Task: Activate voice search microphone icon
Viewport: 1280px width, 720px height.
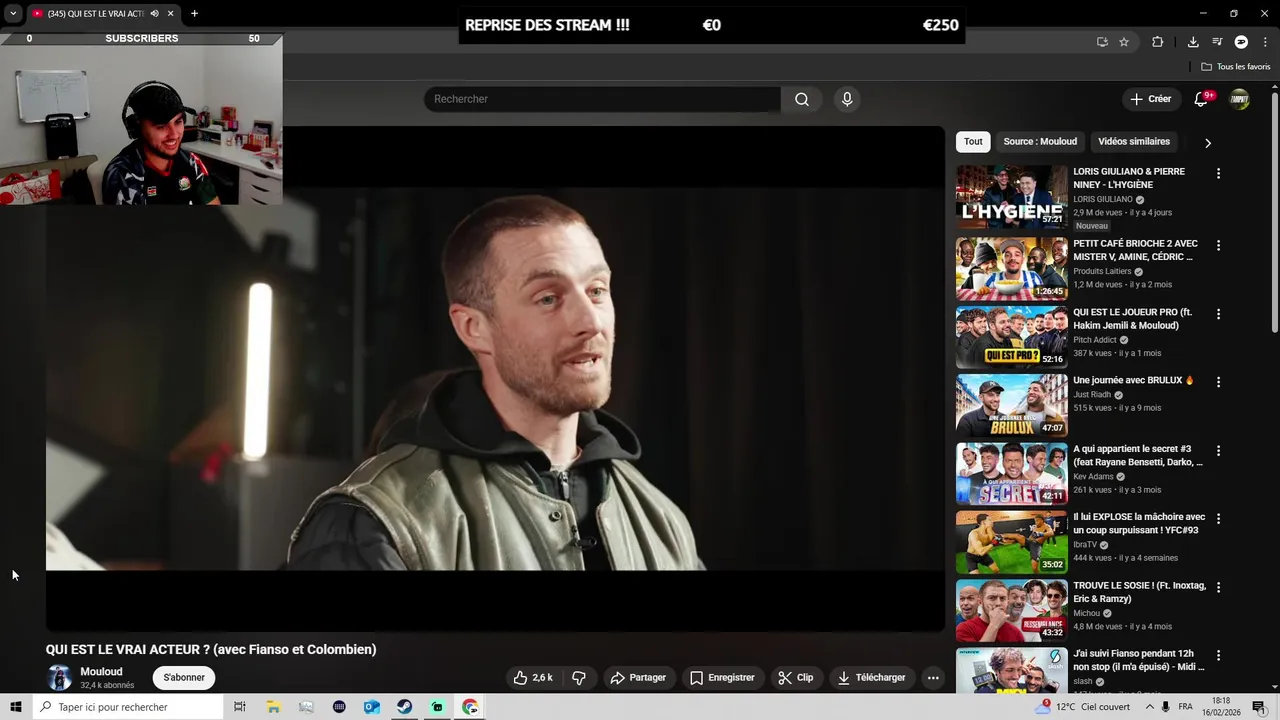Action: click(847, 99)
